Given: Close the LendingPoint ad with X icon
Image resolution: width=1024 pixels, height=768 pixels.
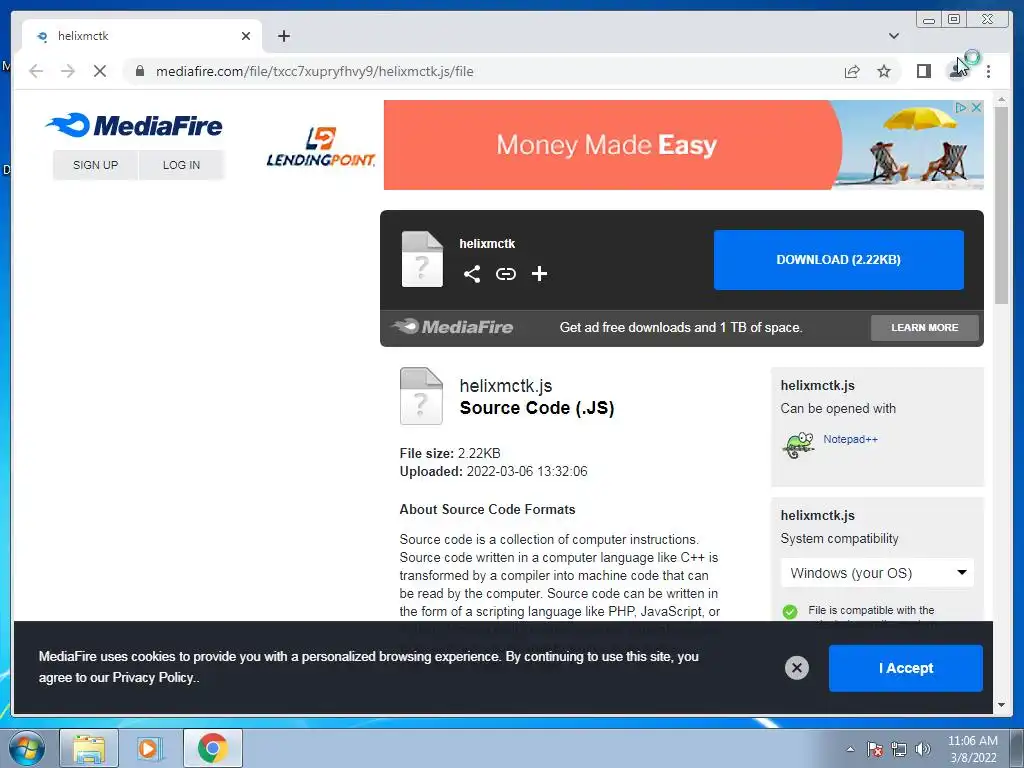Looking at the screenshot, I should tap(976, 107).
